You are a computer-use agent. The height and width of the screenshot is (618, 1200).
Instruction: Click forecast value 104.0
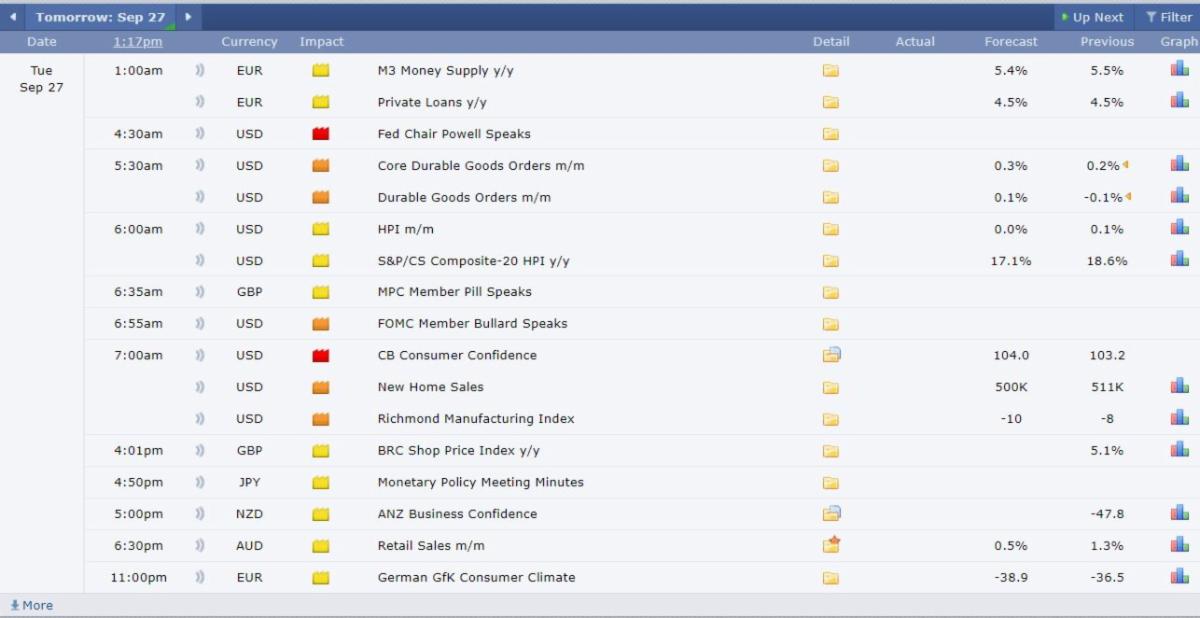tap(1011, 355)
